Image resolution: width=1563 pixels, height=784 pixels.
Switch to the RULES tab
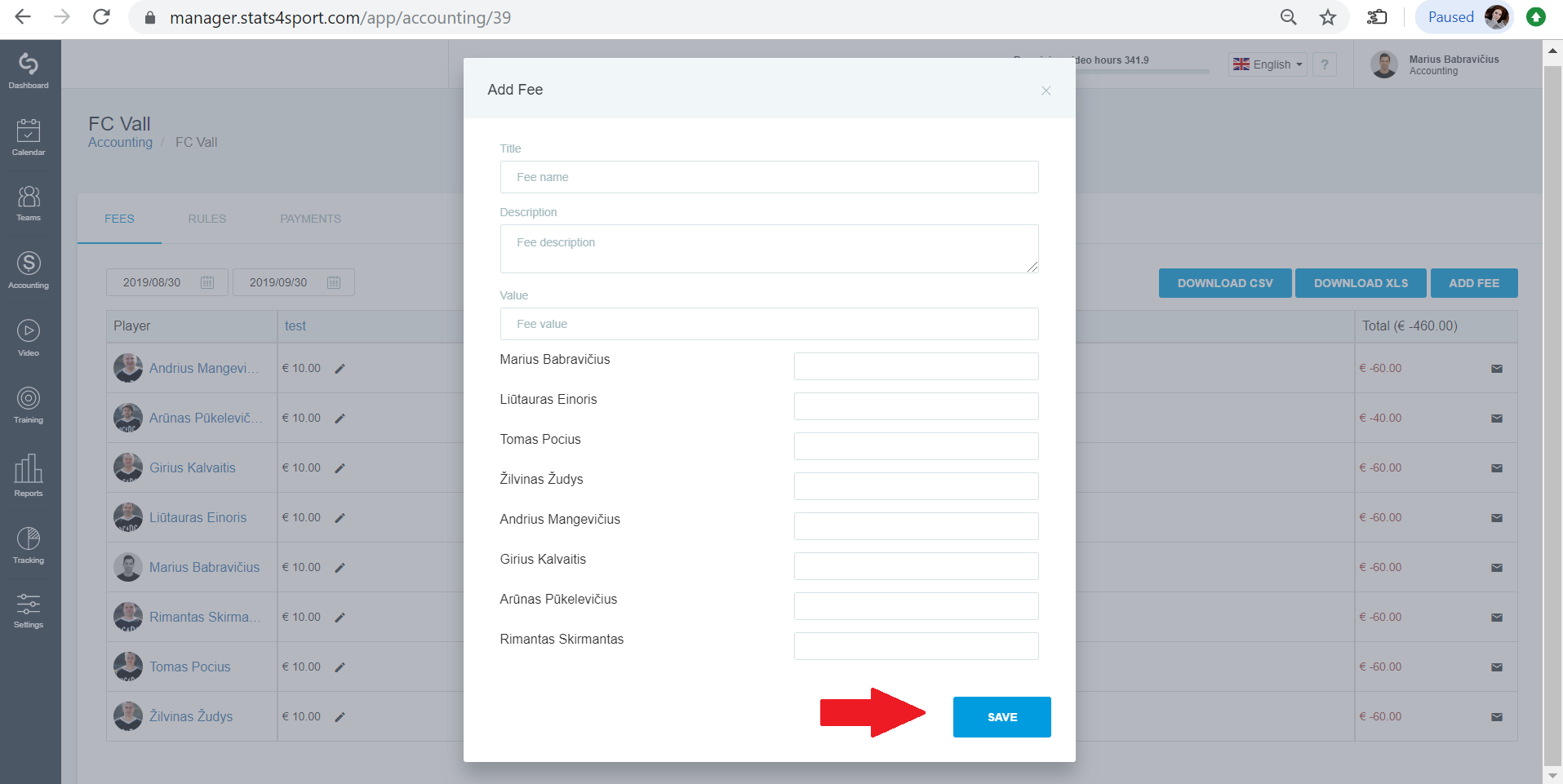point(207,219)
